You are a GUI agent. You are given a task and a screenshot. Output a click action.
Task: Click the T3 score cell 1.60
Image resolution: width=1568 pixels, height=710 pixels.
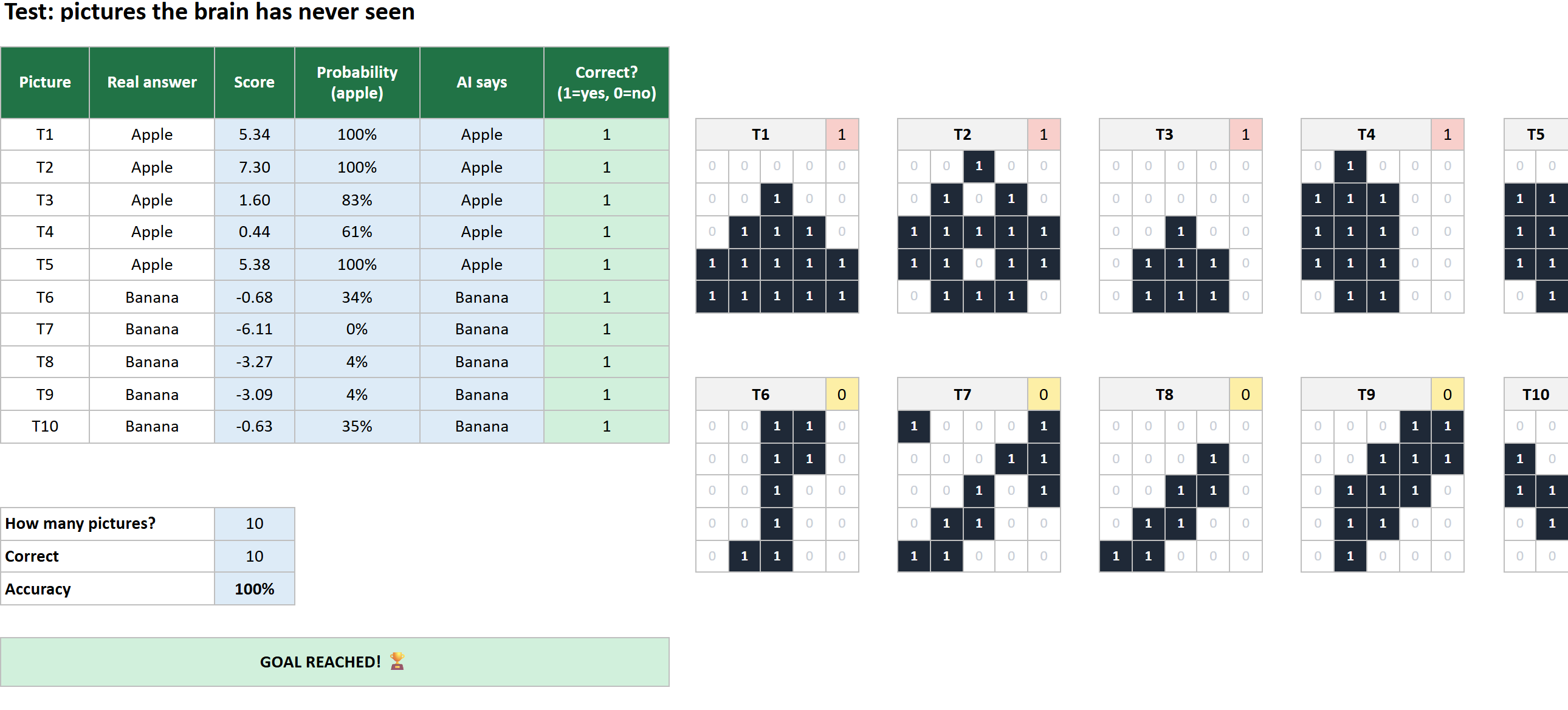pos(255,200)
